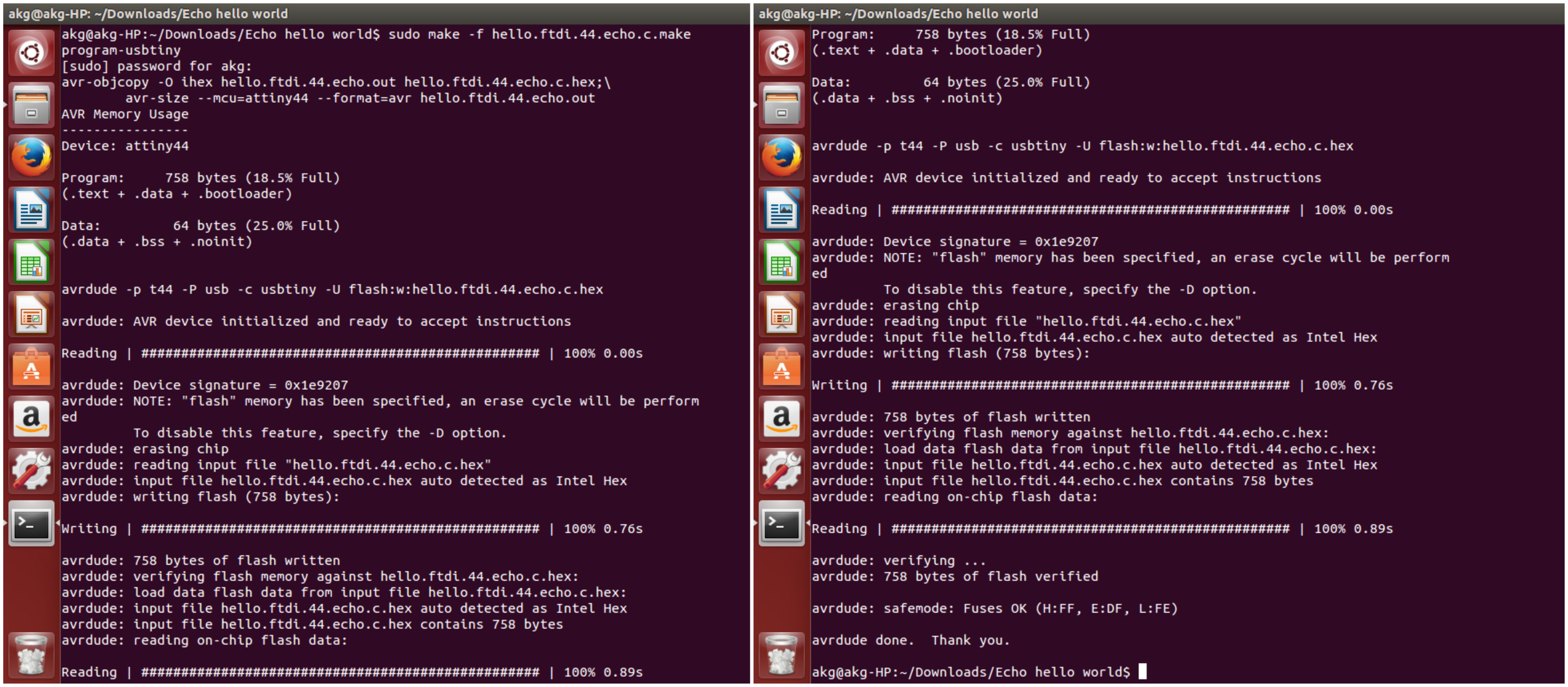Open System Settings in right launcher
This screenshot has width=1568, height=687.
click(782, 471)
